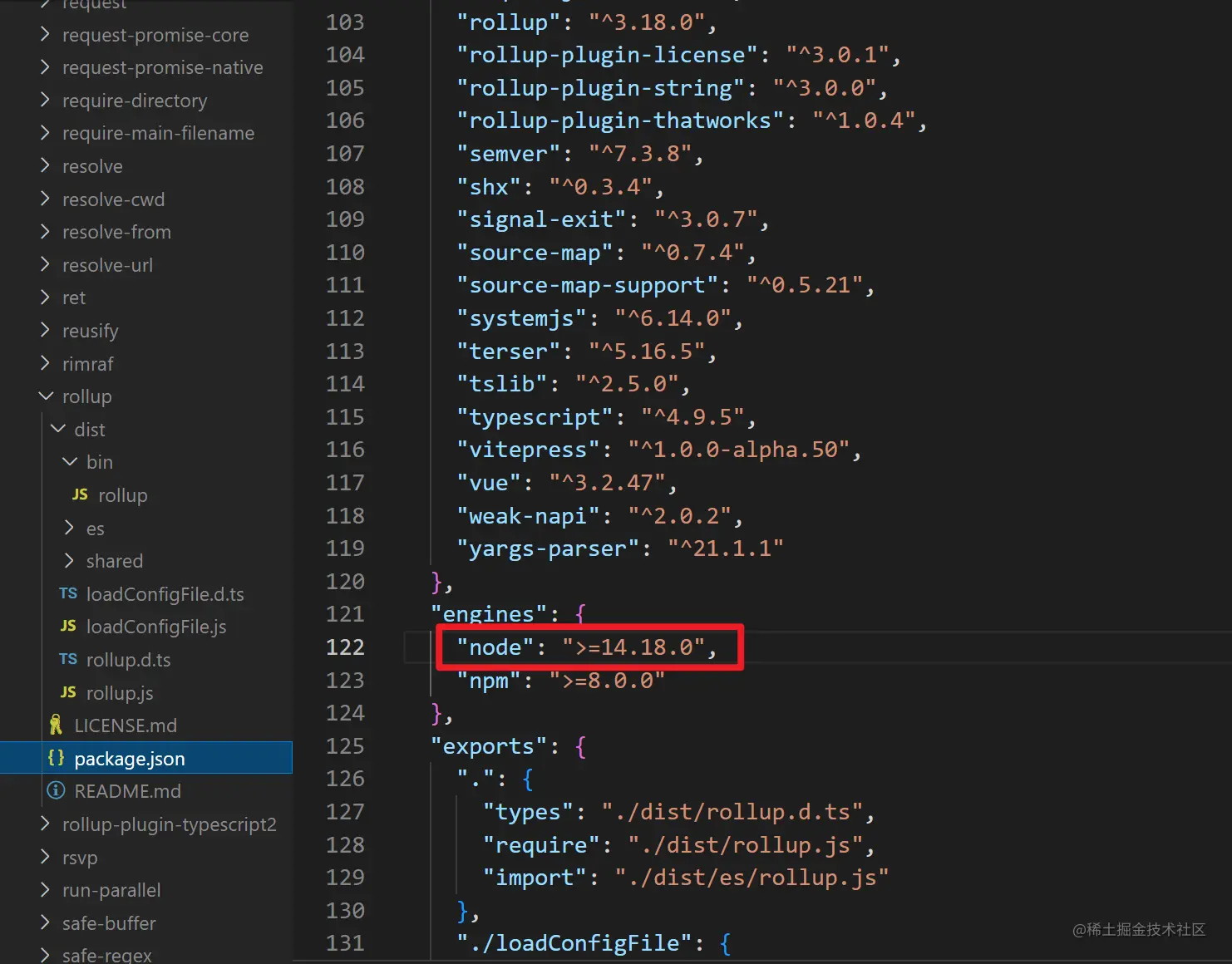1232x964 pixels.
Task: Click the "signal-exit" dependency key
Action: pos(541,219)
